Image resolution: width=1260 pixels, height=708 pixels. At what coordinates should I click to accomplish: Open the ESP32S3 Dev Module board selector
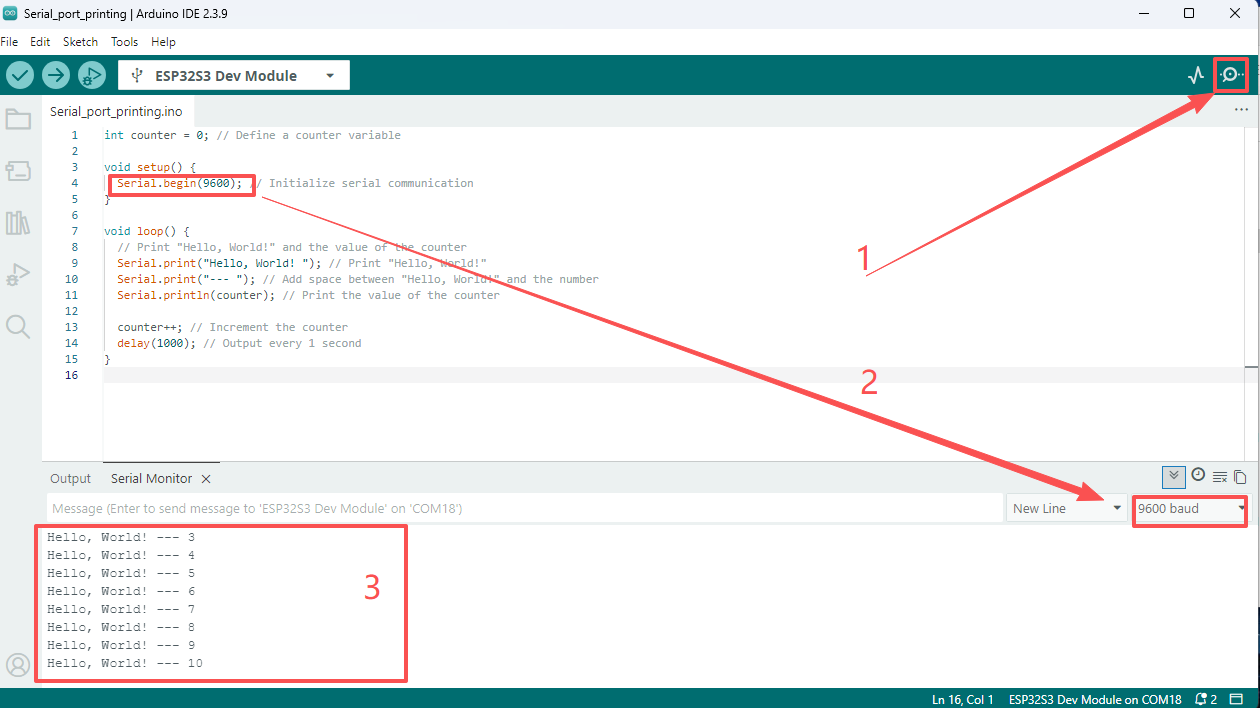click(234, 75)
